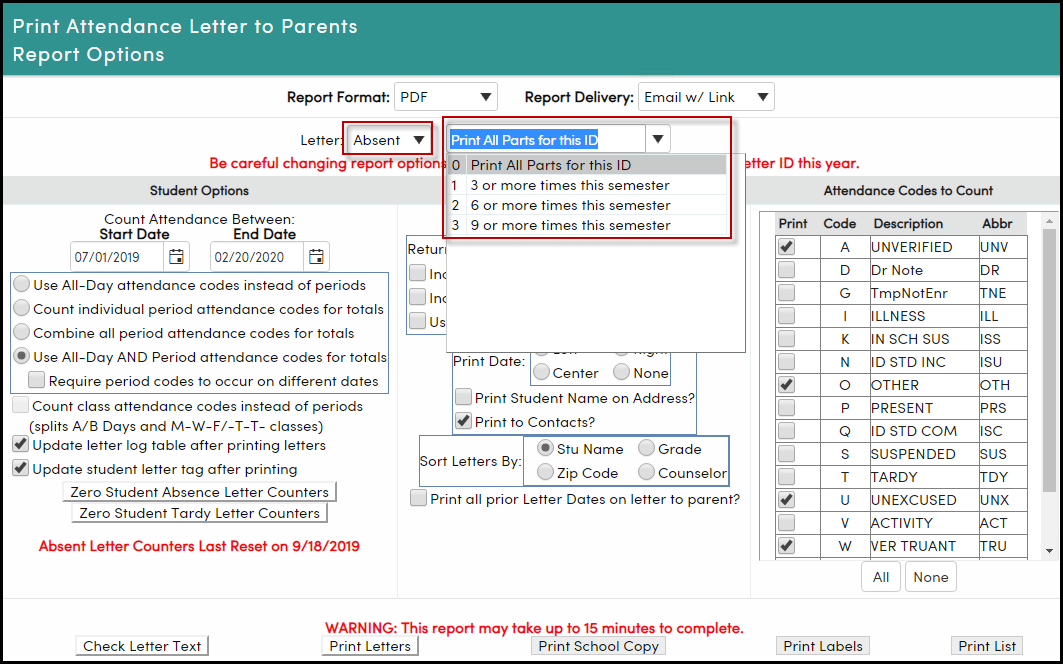Check Print for code D Dr Note
The image size is (1063, 664).
click(786, 270)
